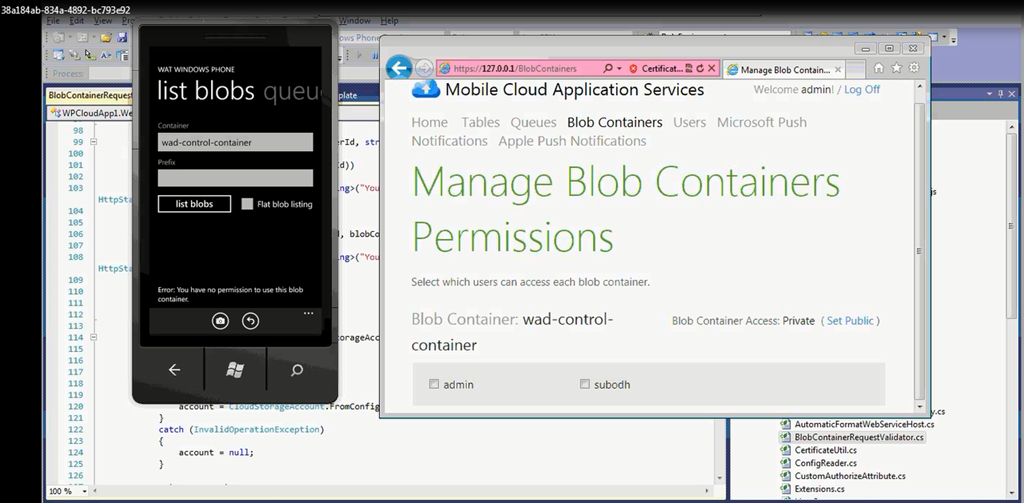
Task: Check the admin user checkbox
Action: 434,384
